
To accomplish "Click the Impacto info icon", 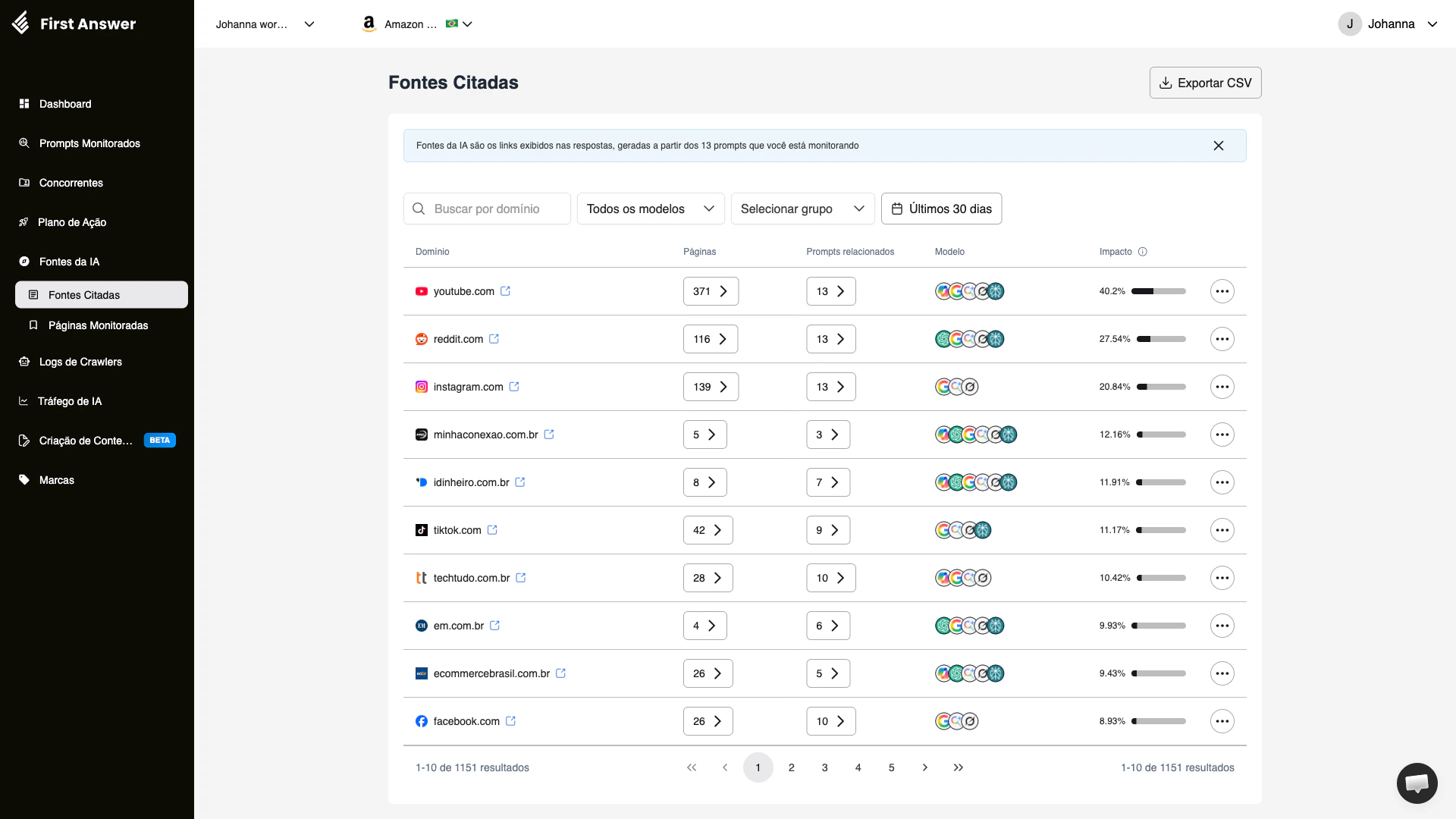I will 1143,252.
